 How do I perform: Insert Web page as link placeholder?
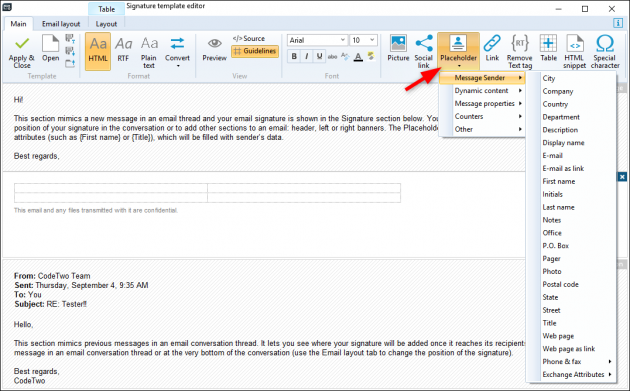(571, 348)
